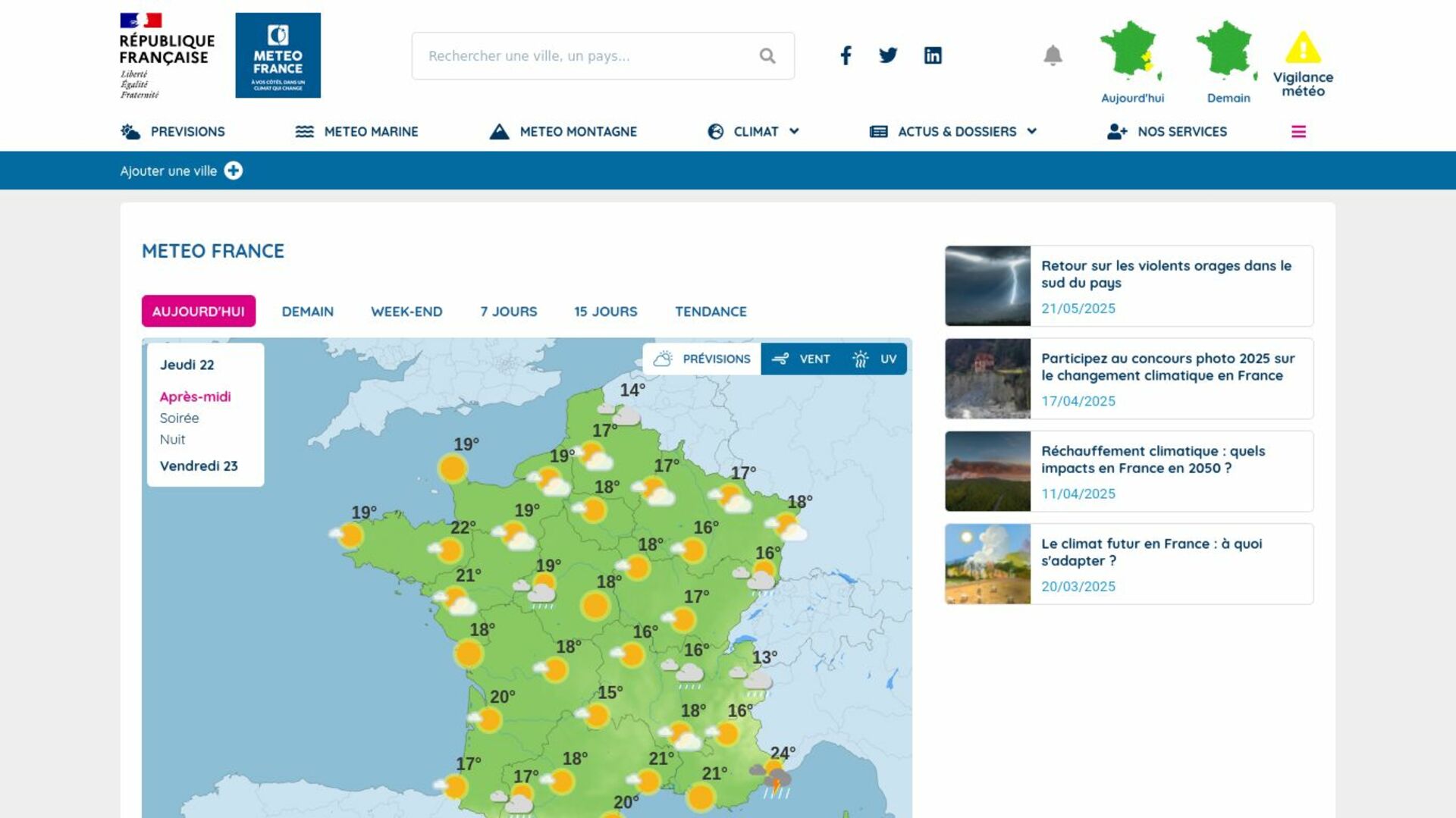Click the Previsions cloud-sun nav icon
The width and height of the screenshot is (1456, 818).
point(130,132)
